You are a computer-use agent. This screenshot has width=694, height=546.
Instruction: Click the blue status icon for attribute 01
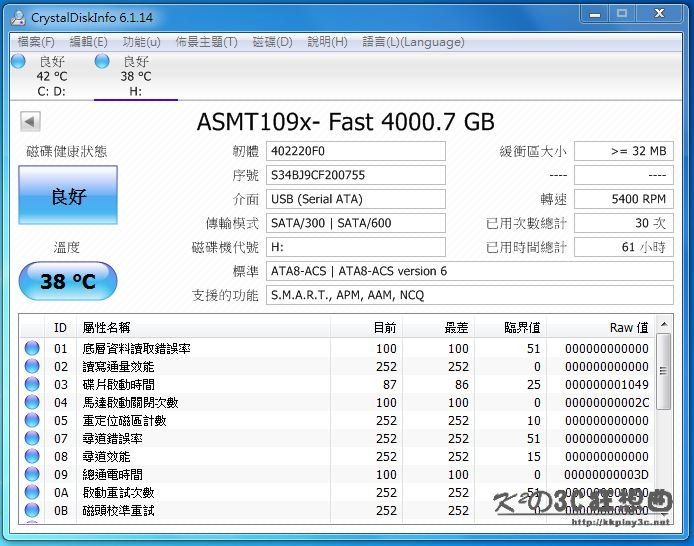[32, 349]
